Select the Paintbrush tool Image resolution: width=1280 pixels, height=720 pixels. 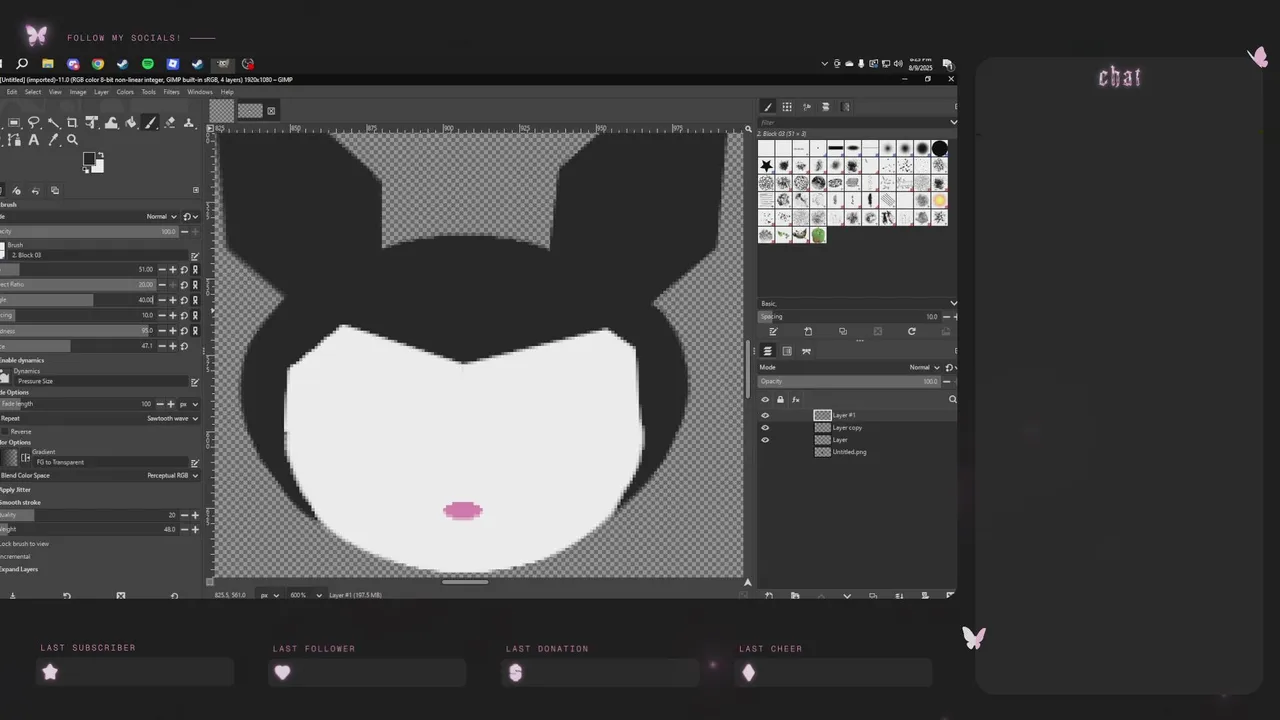pos(150,122)
